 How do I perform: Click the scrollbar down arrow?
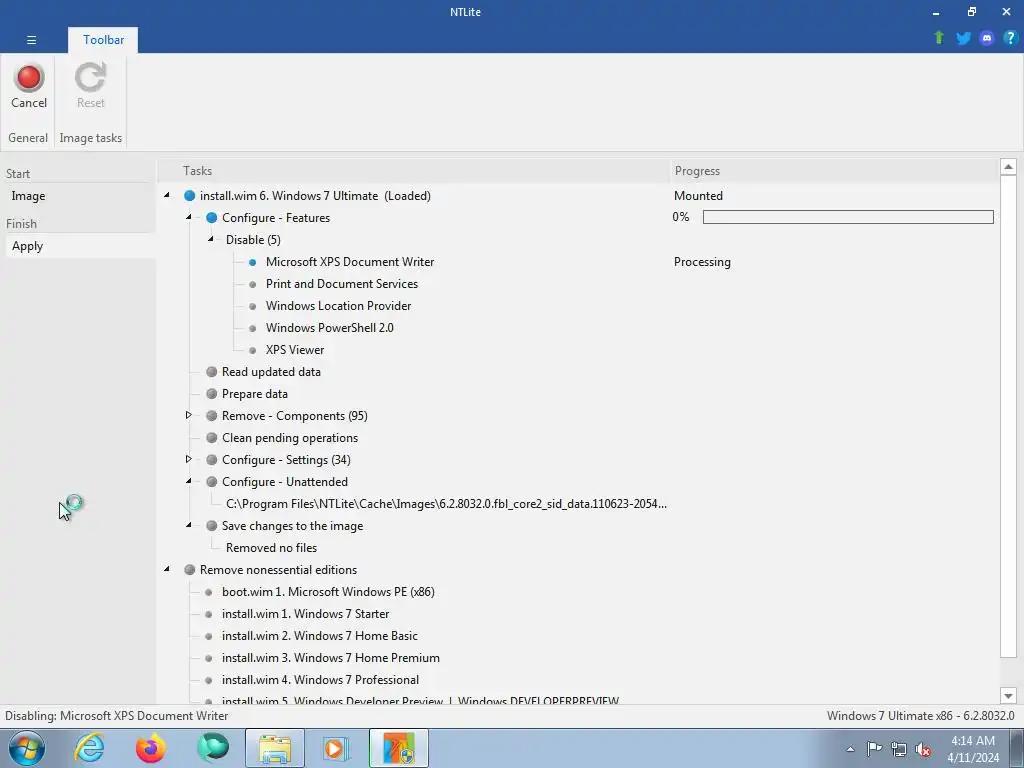1008,696
